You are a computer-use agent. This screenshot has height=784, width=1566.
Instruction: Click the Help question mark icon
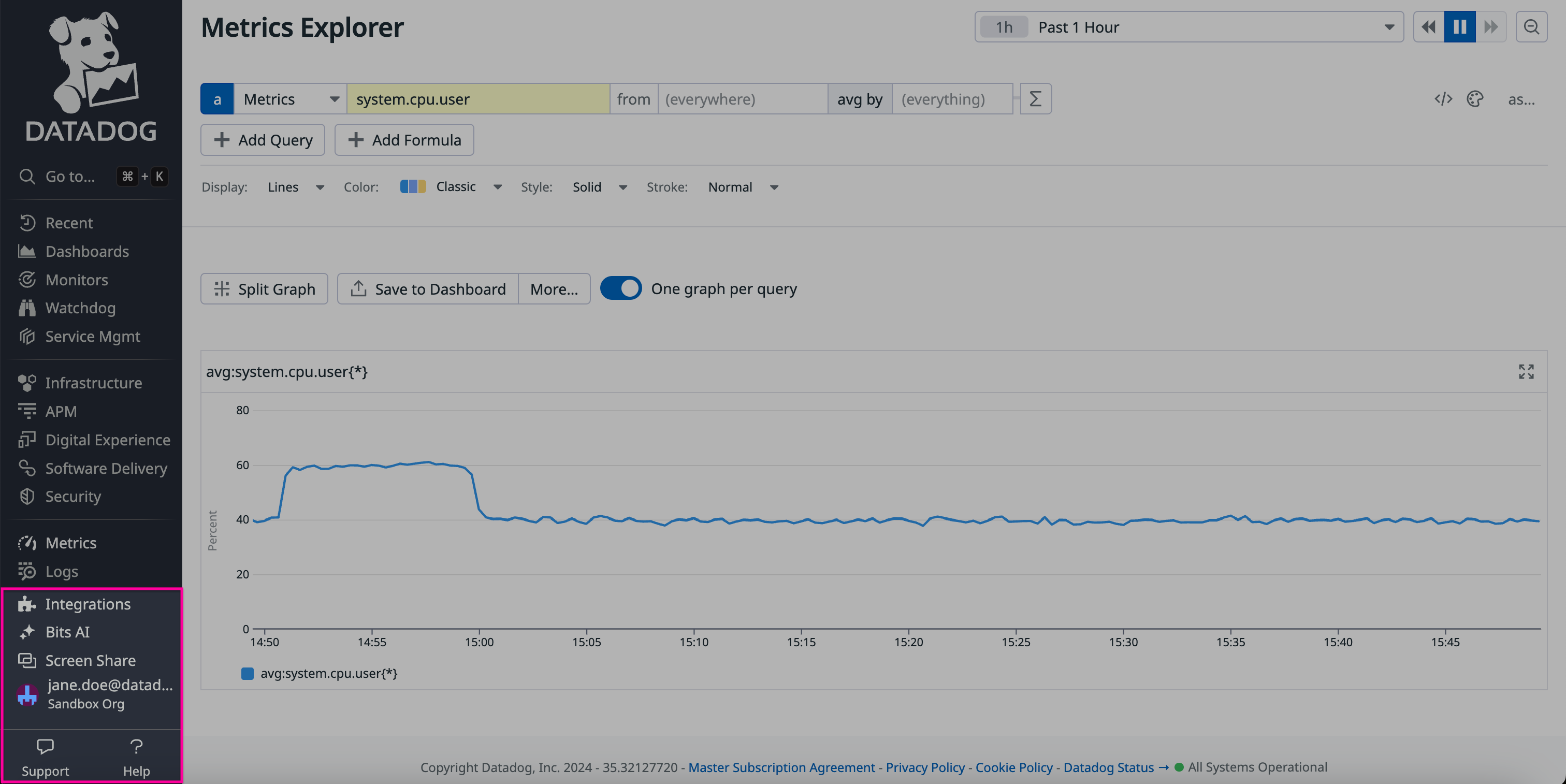coord(136,746)
